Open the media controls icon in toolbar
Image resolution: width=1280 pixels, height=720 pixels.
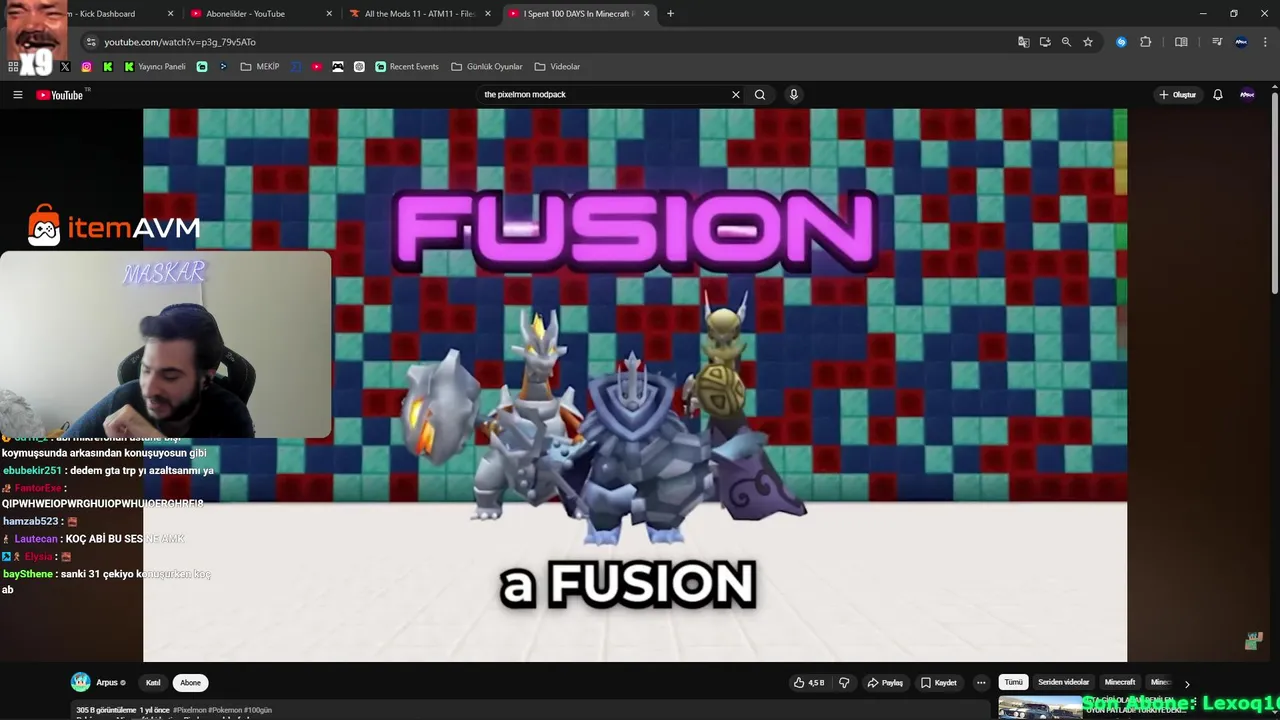1217,42
